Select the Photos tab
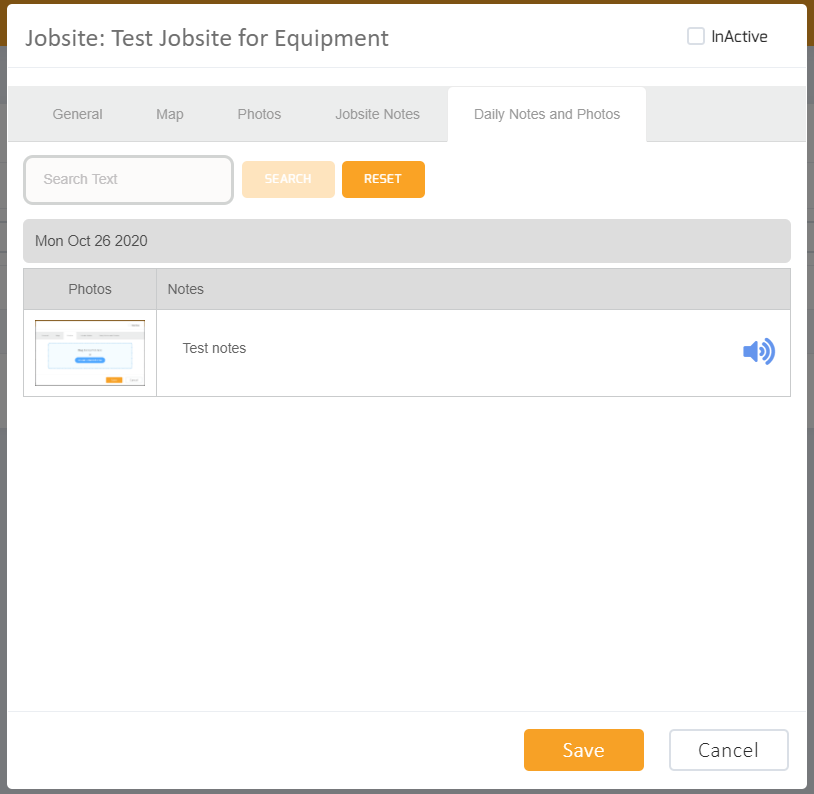This screenshot has width=814, height=794. 259,114
